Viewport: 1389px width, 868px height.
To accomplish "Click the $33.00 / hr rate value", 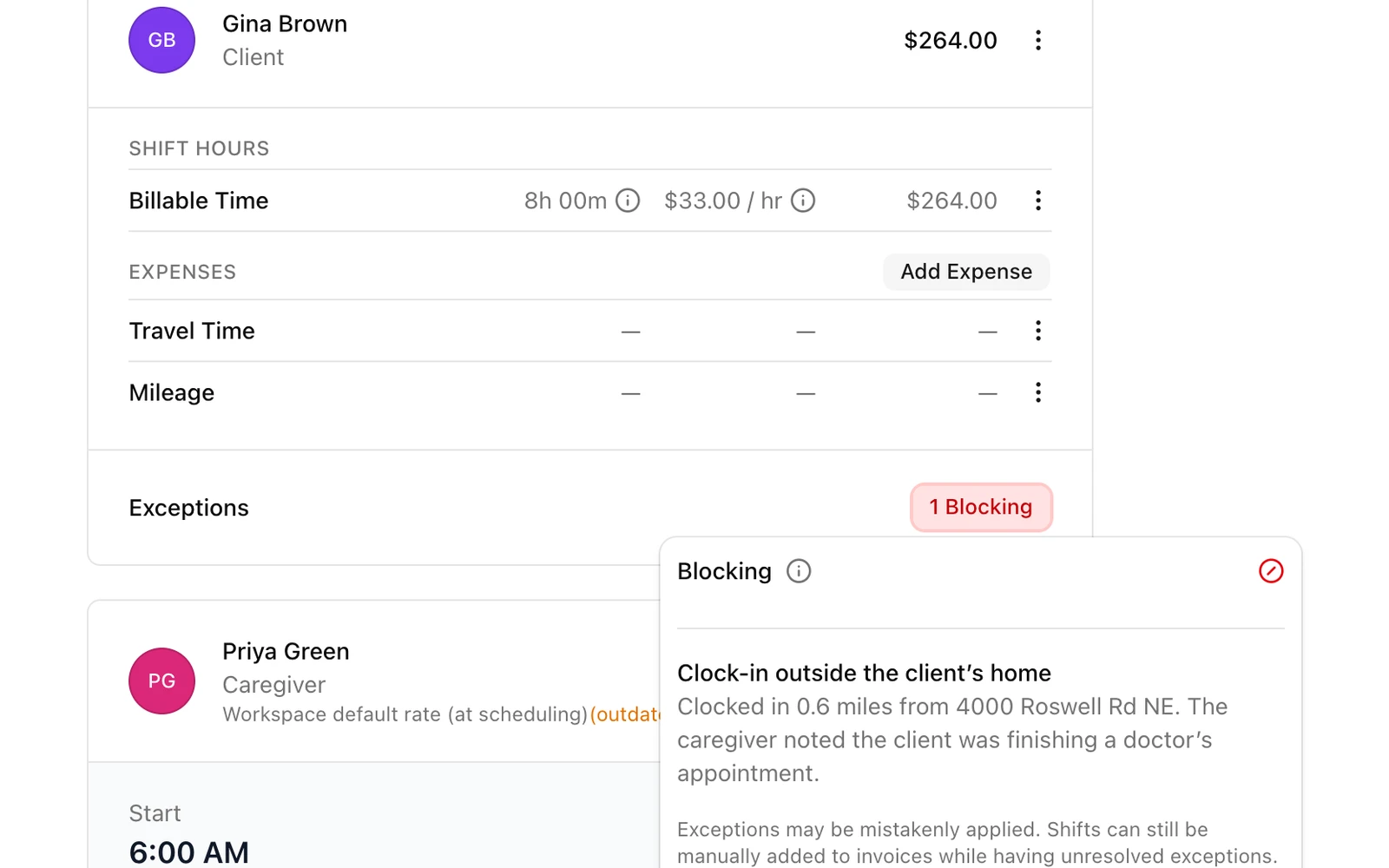I will (x=723, y=201).
